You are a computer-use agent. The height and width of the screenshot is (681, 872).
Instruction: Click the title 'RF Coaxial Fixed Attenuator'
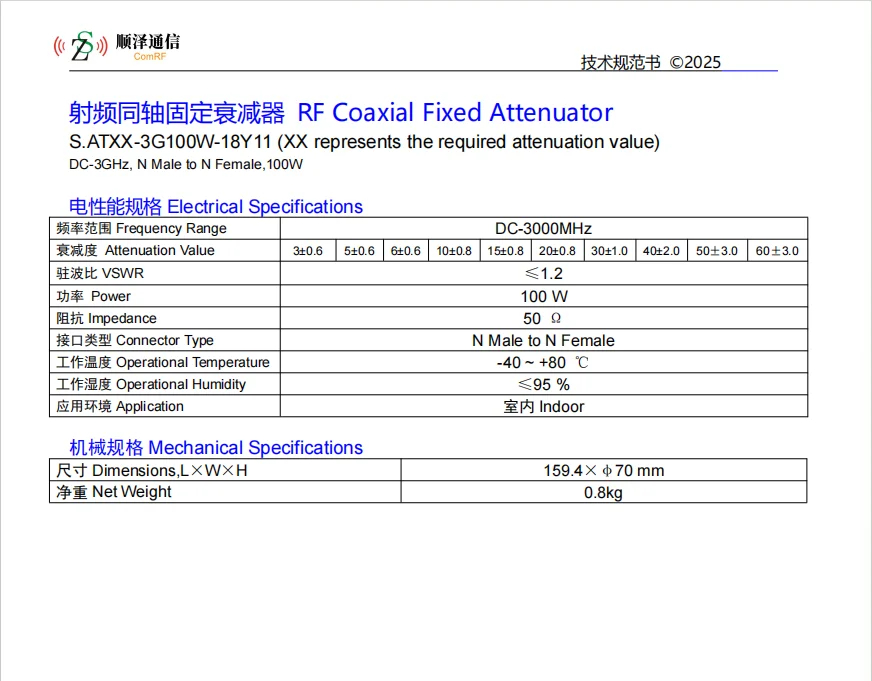click(x=455, y=112)
